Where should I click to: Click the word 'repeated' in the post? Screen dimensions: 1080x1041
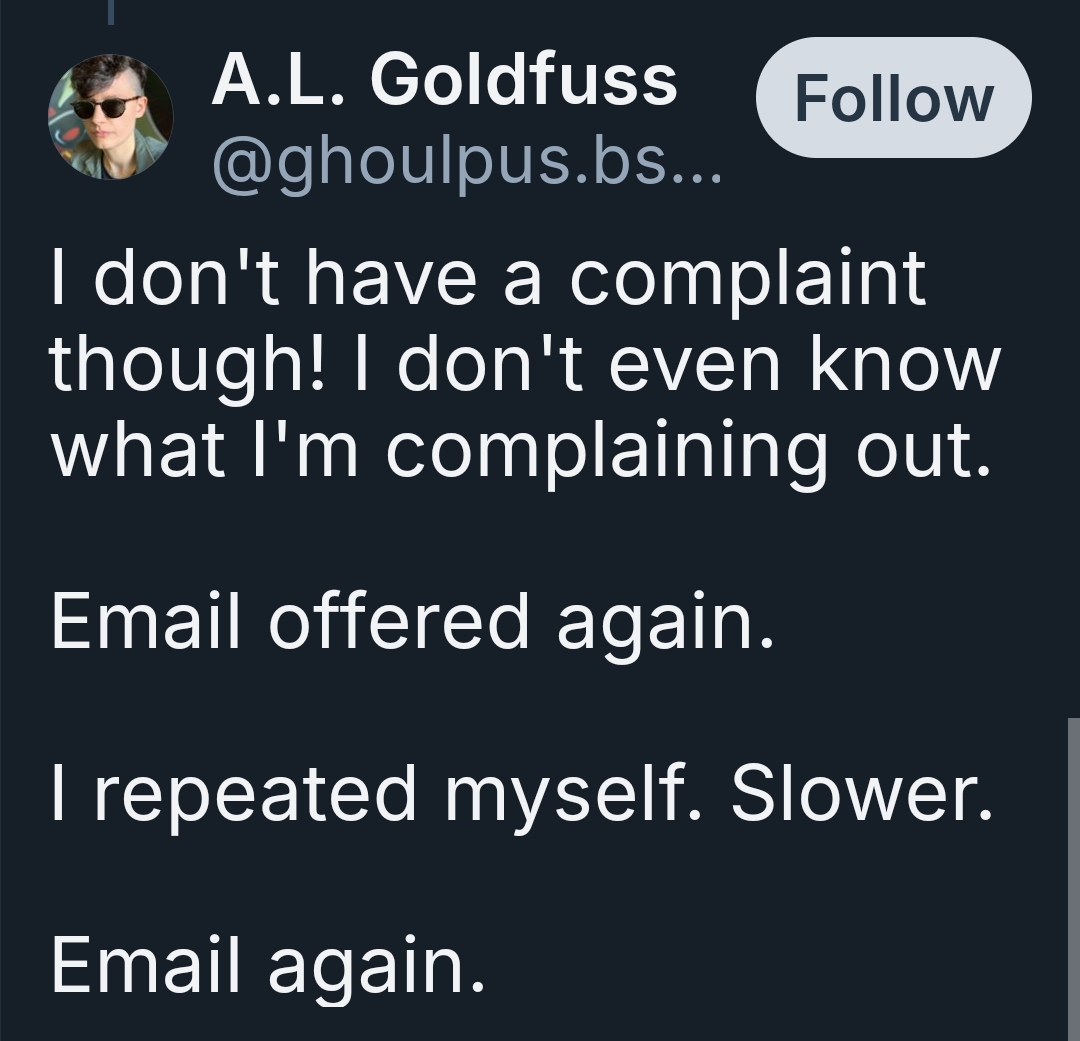coord(255,796)
